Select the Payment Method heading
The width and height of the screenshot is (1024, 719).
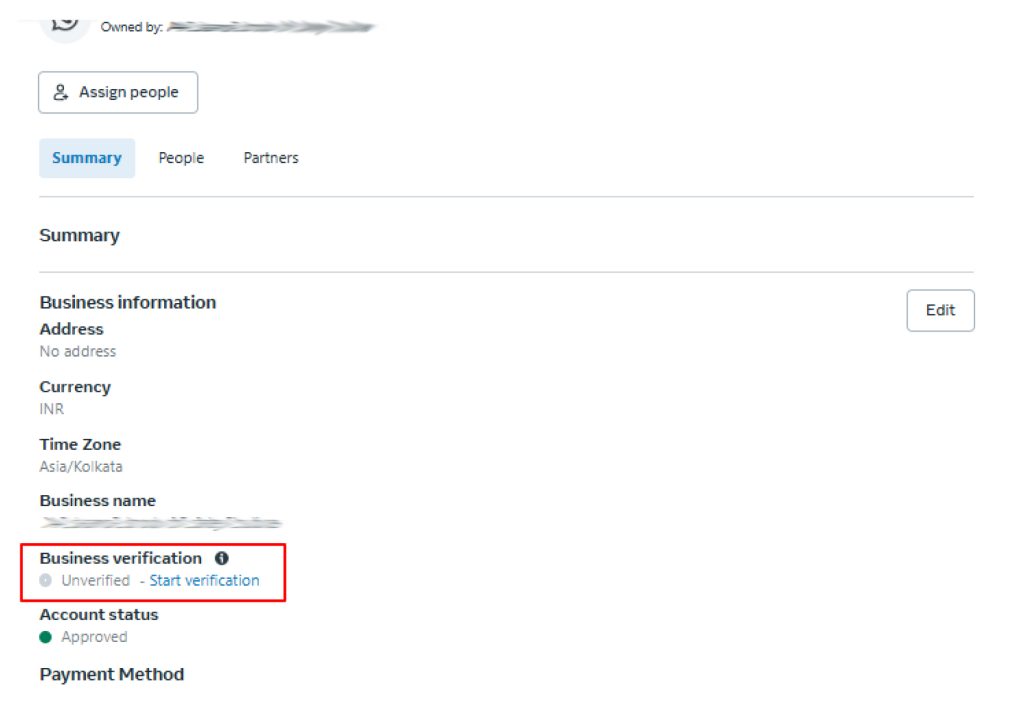click(112, 674)
